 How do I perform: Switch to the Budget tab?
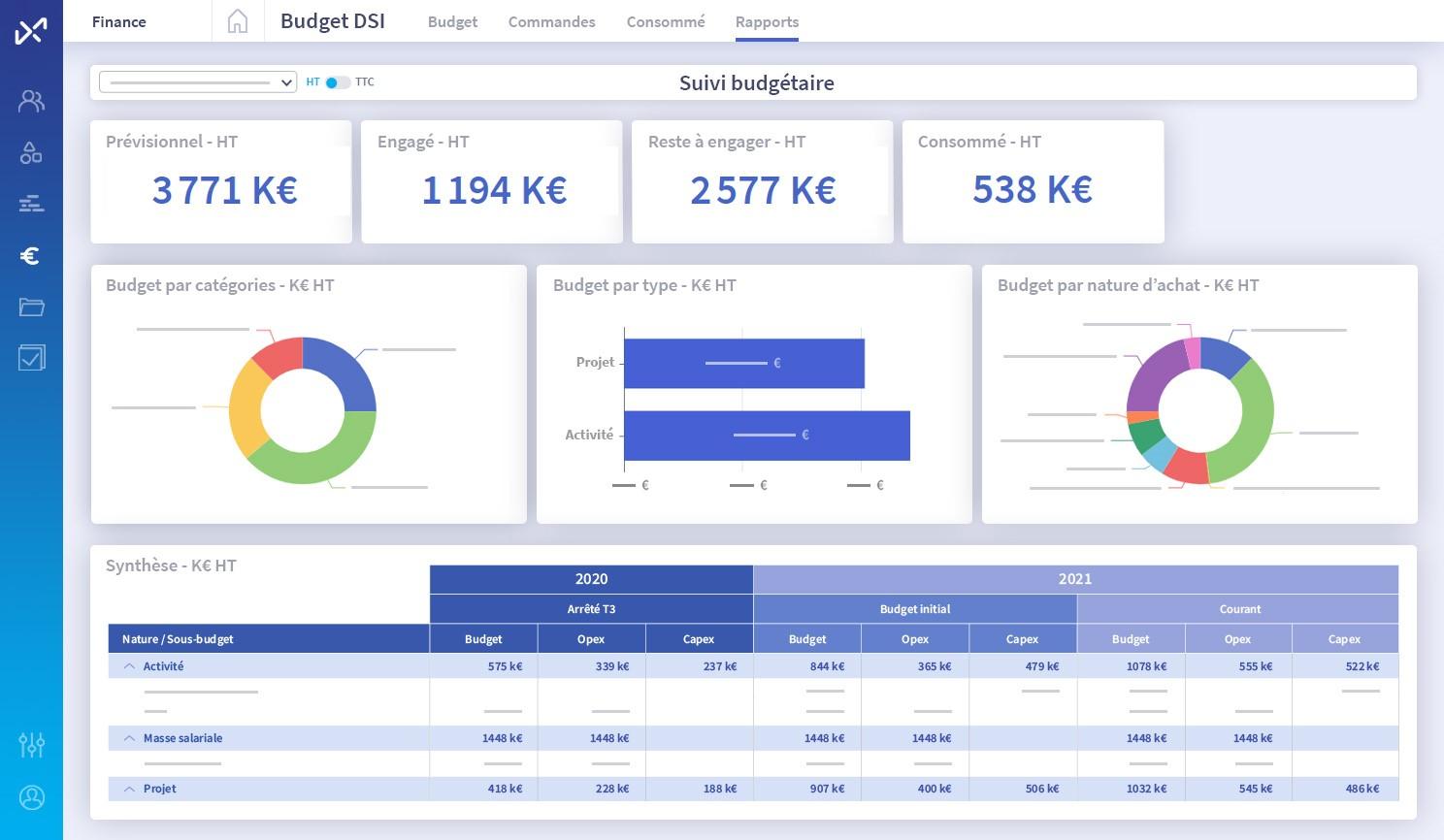[x=452, y=21]
